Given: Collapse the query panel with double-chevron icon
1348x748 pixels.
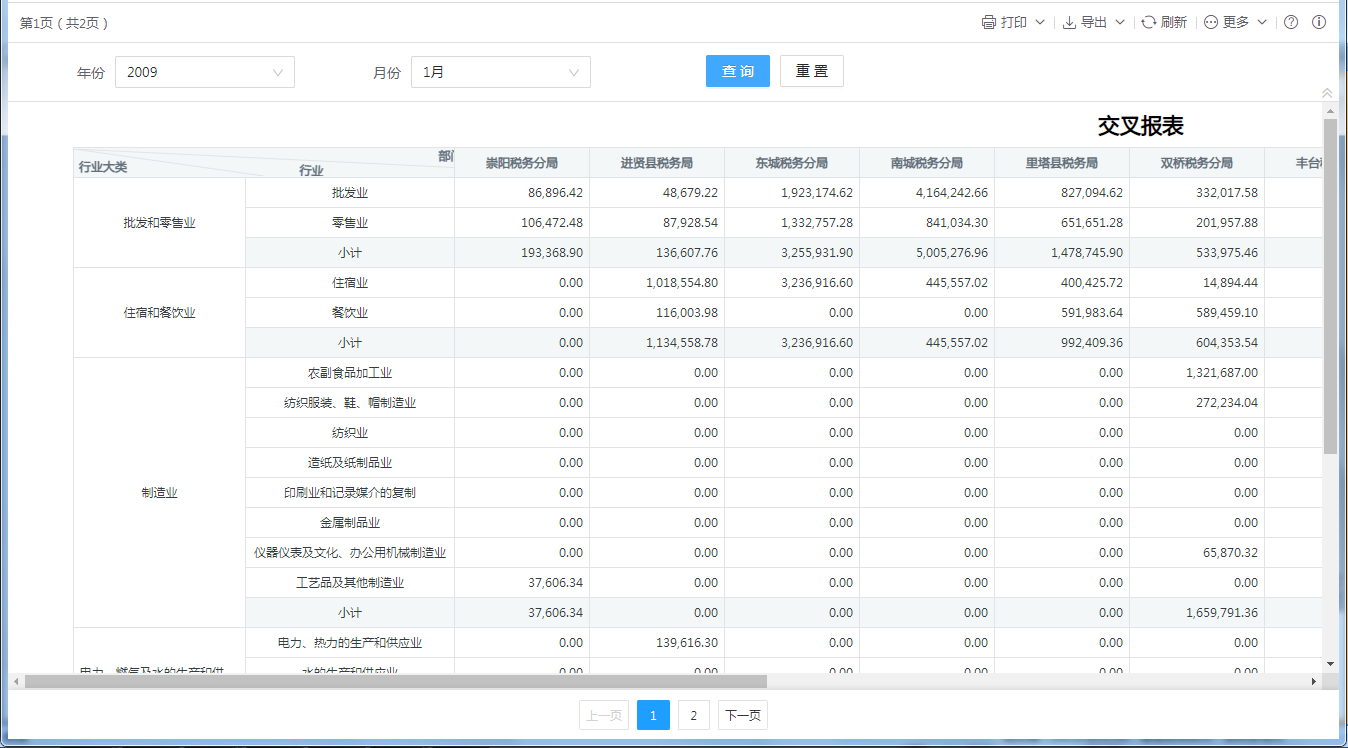Looking at the screenshot, I should [1327, 93].
